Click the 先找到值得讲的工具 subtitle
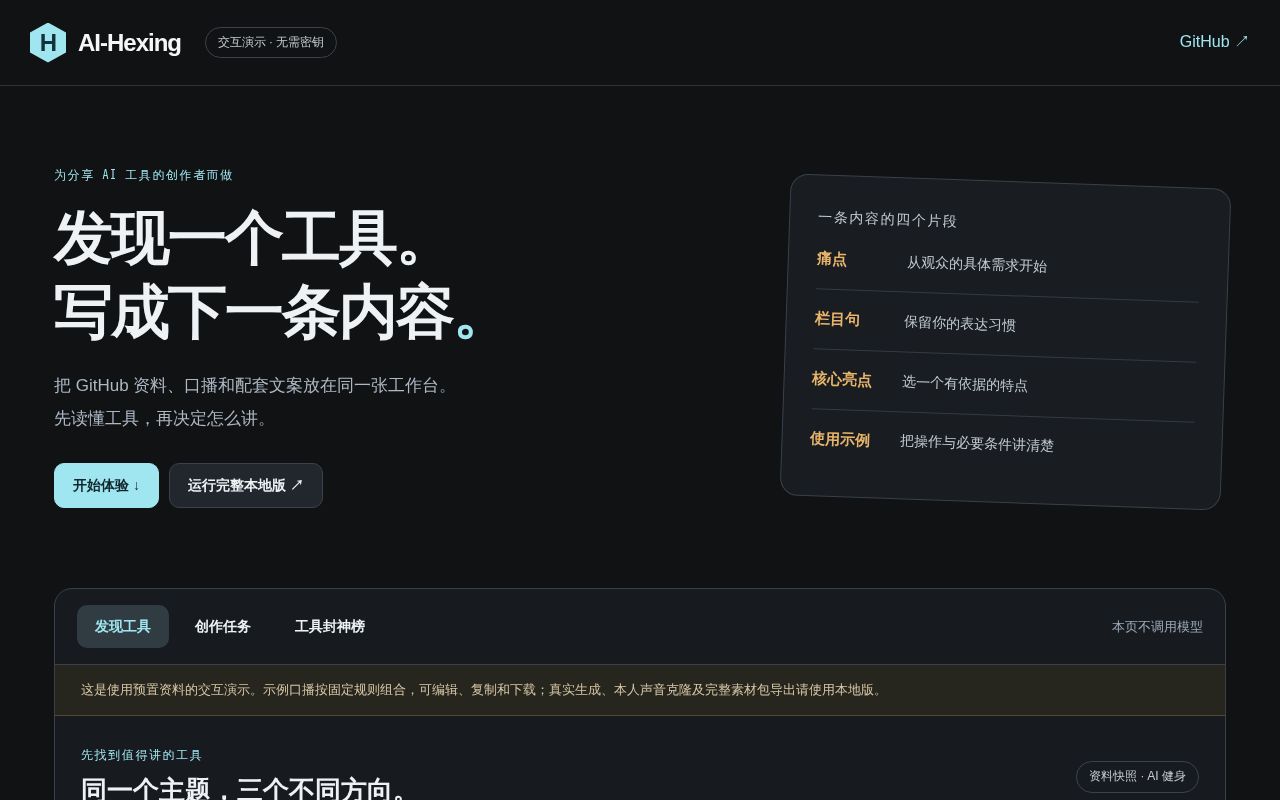This screenshot has width=1280, height=800. (x=142, y=755)
